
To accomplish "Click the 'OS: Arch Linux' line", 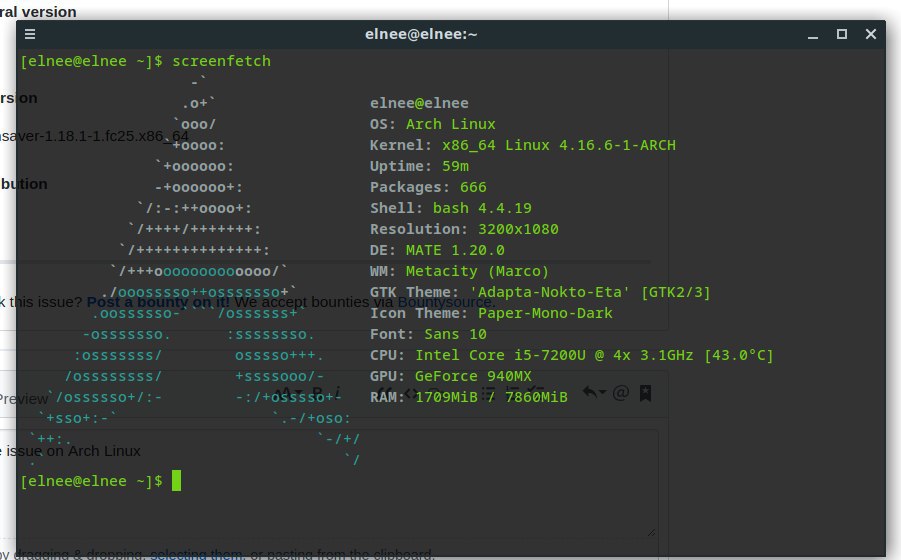I will (433, 124).
